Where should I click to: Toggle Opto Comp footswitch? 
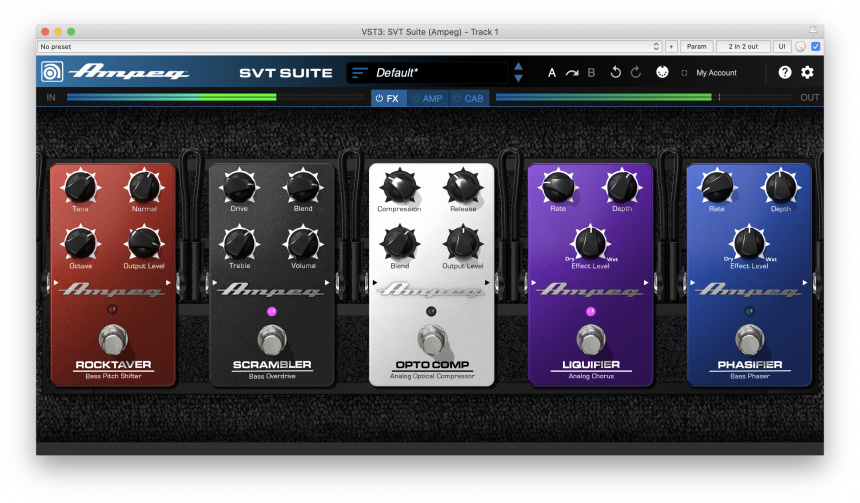point(432,340)
